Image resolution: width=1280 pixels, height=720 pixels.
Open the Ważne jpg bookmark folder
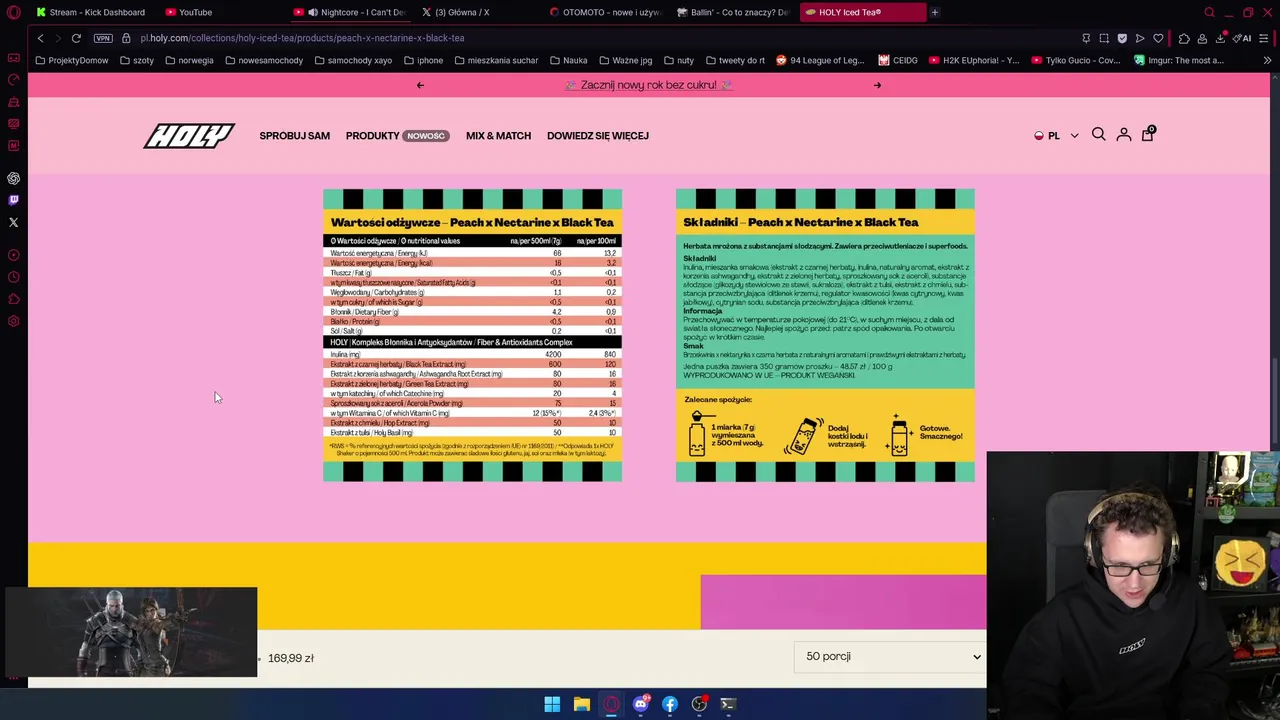pyautogui.click(x=625, y=60)
